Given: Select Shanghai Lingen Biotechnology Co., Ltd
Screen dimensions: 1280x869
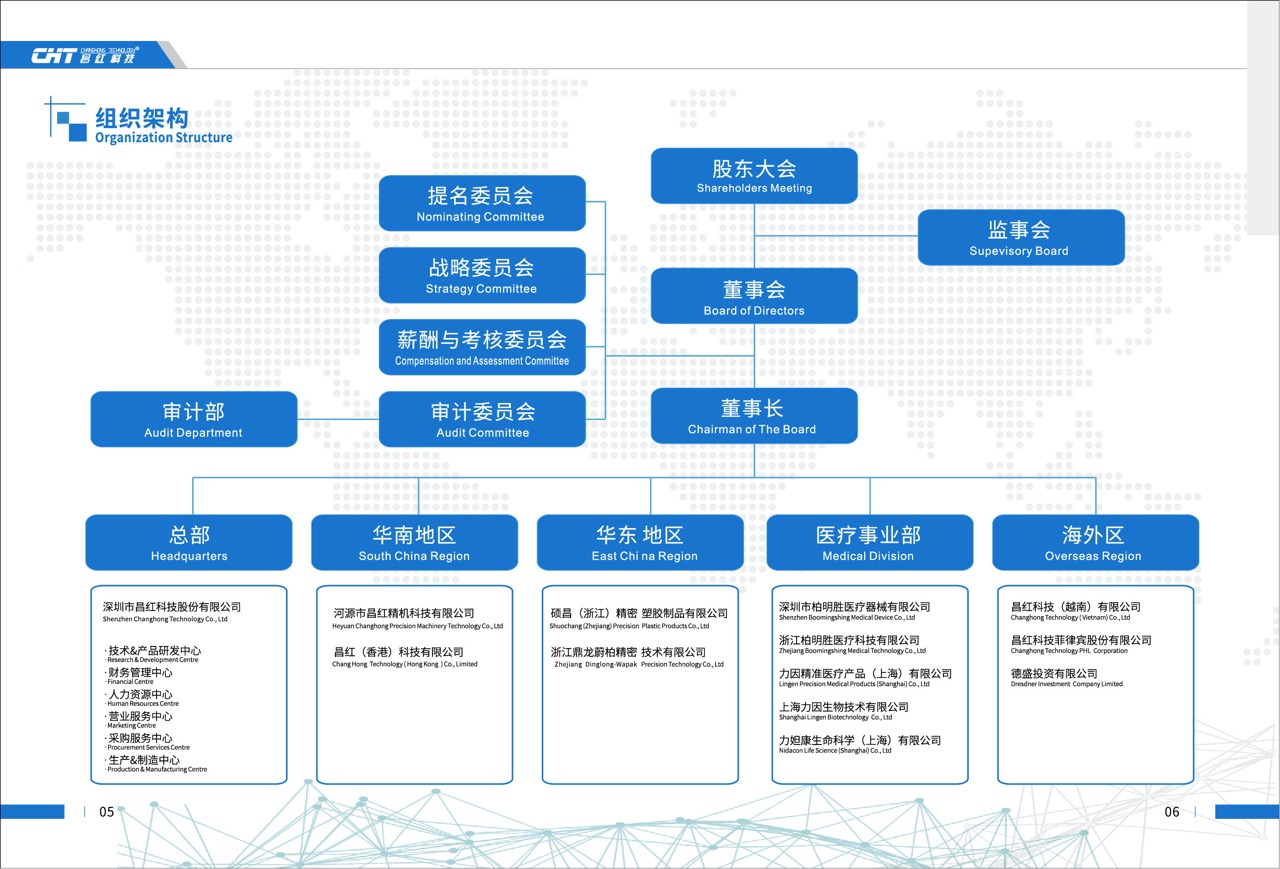Looking at the screenshot, I should pyautogui.click(x=844, y=711).
